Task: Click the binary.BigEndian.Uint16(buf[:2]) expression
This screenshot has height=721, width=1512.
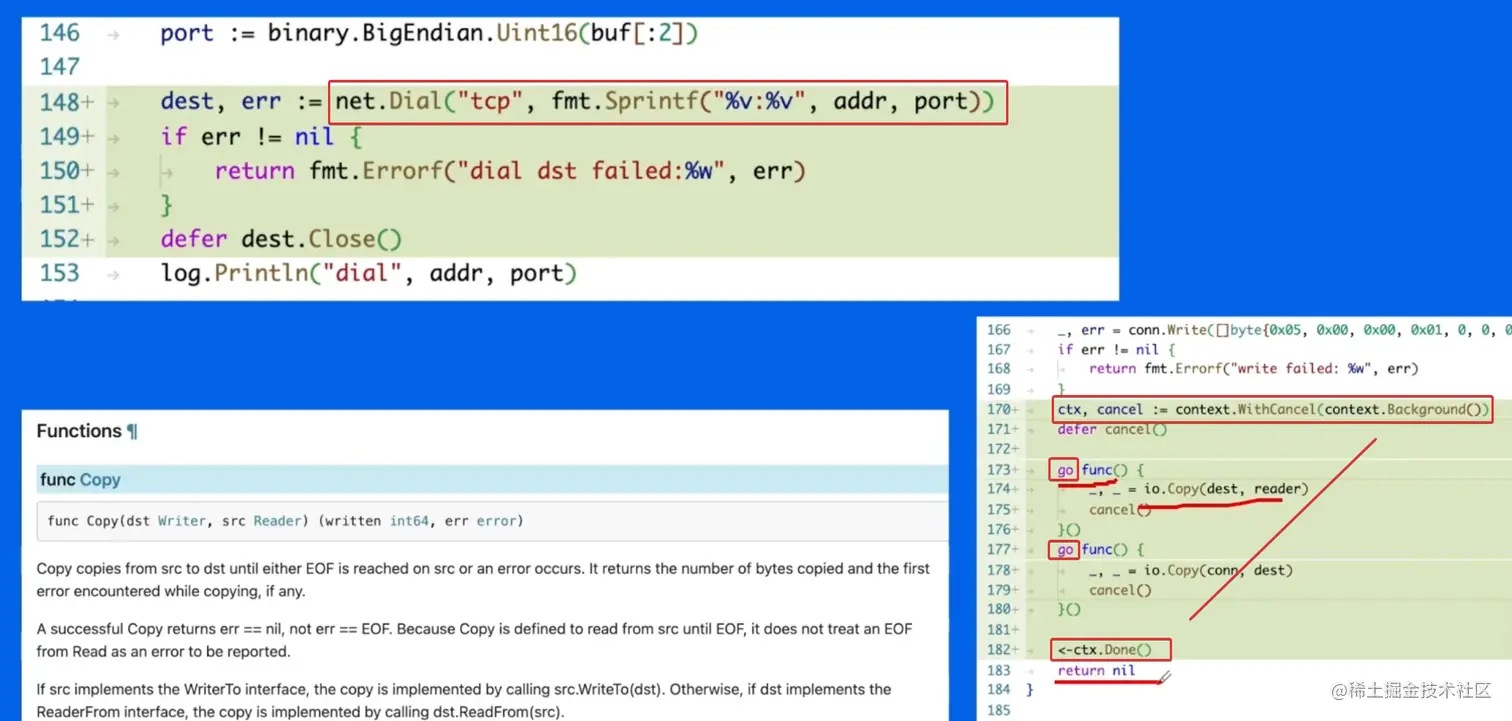Action: click(483, 33)
